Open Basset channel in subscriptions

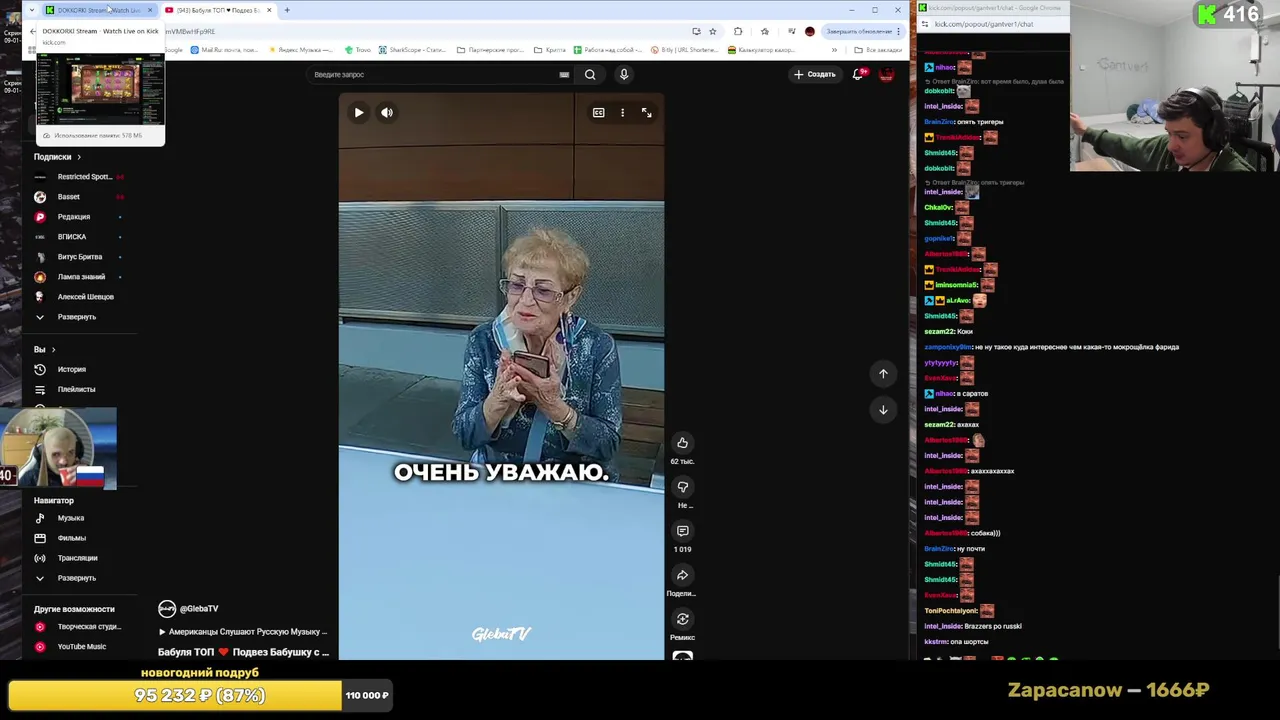click(78, 197)
